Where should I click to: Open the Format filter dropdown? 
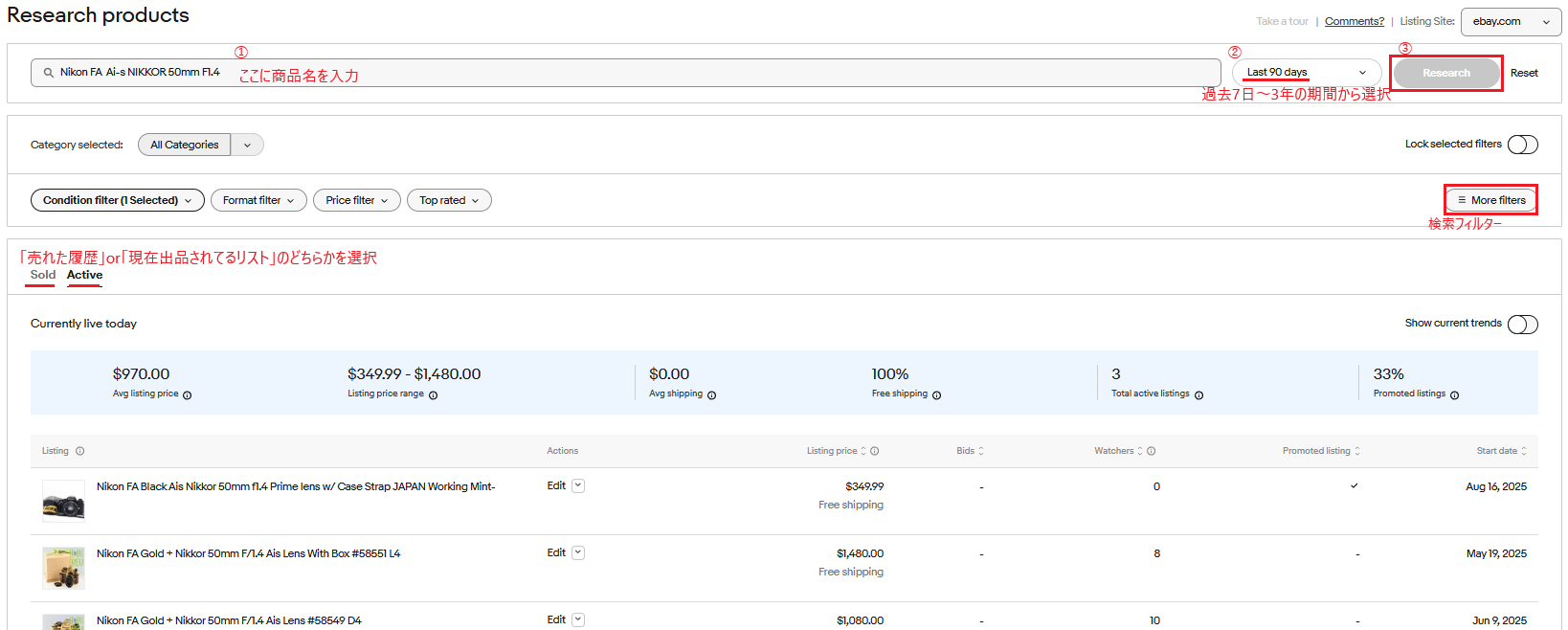(258, 200)
